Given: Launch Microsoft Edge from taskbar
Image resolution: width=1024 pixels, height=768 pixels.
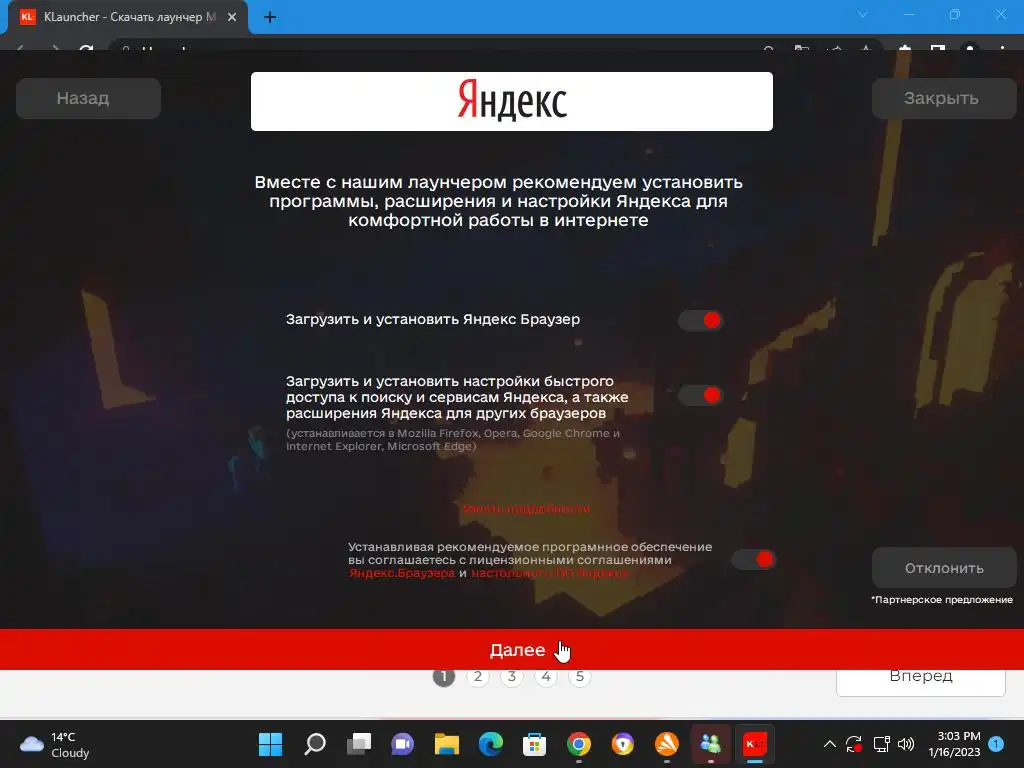Looking at the screenshot, I should point(490,744).
